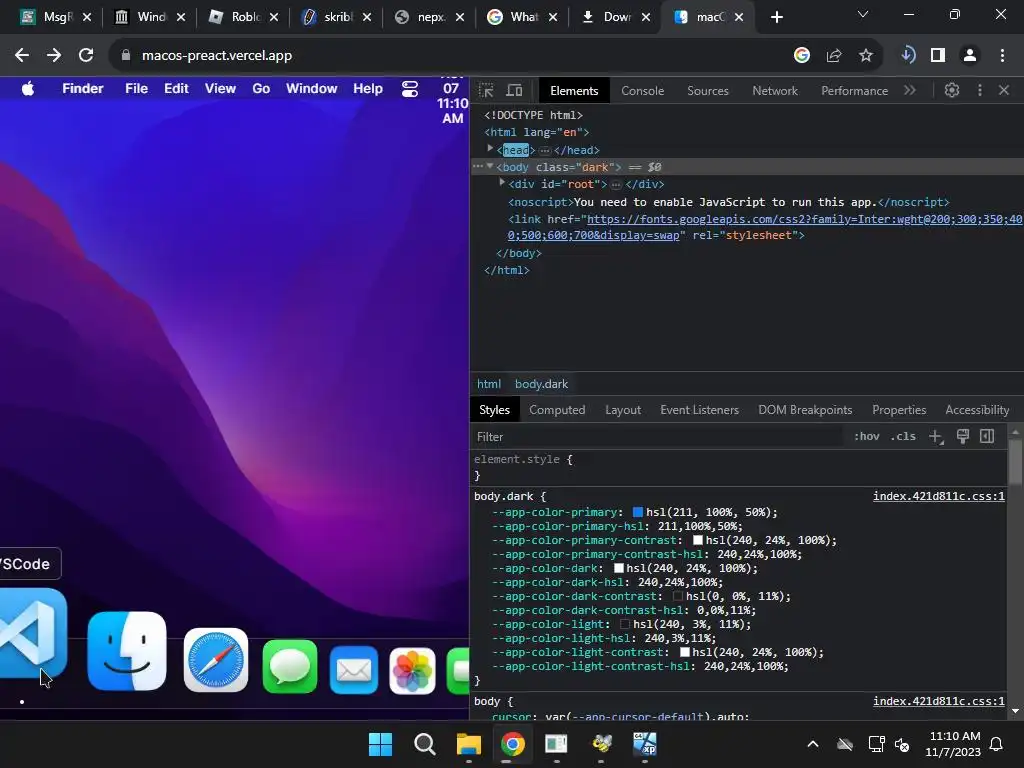The height and width of the screenshot is (768, 1024).
Task: Open the Edit menu
Action: click(176, 89)
